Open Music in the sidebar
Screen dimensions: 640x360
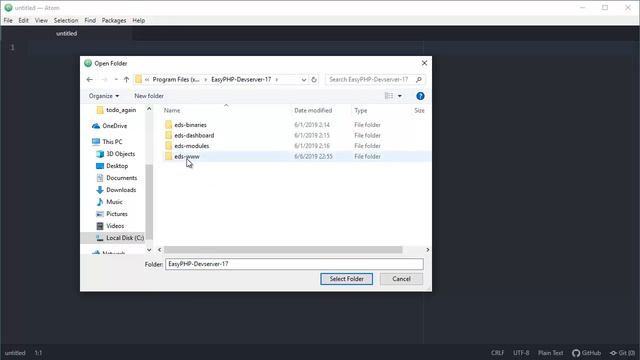point(114,202)
